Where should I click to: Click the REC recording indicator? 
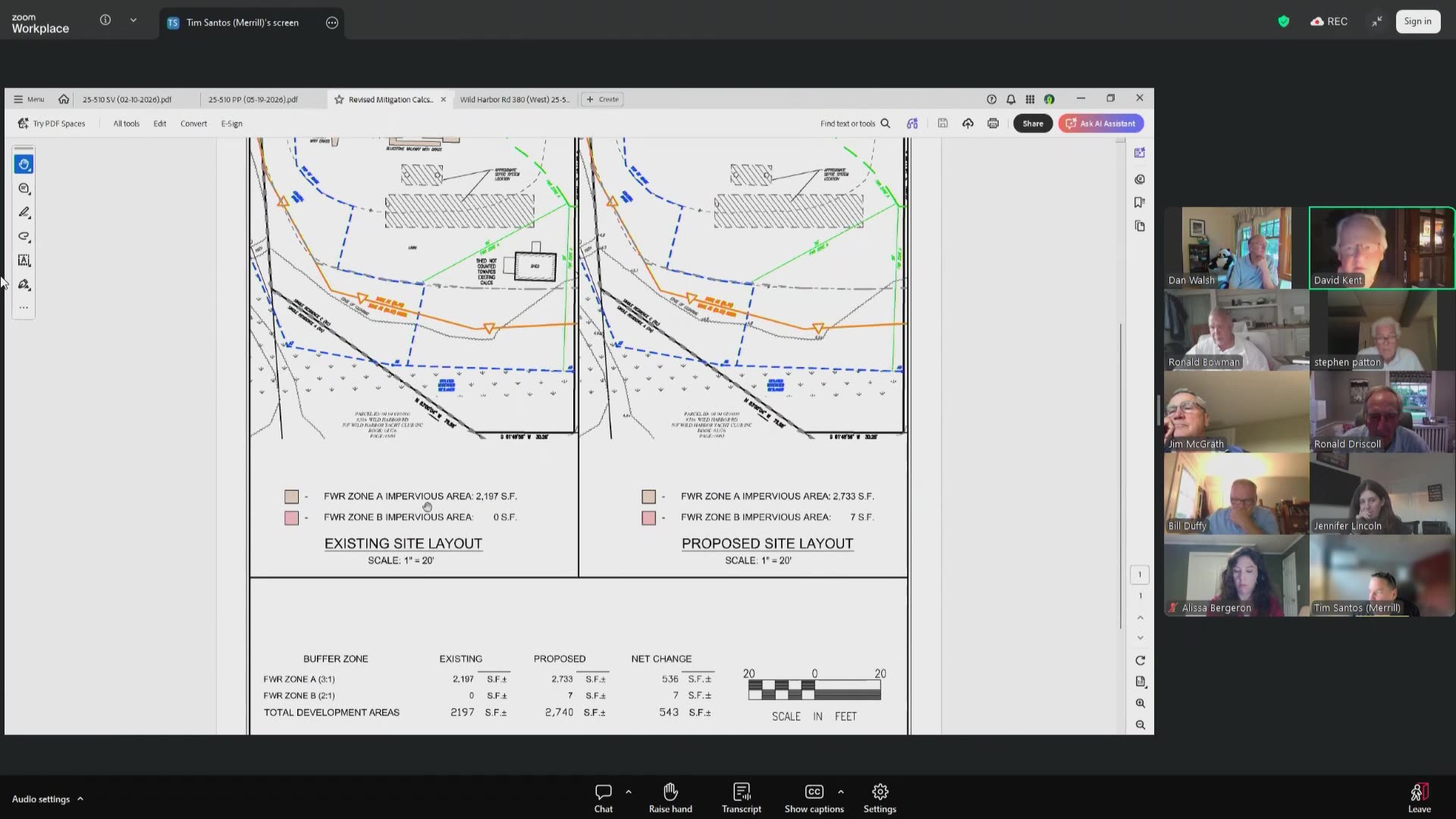[x=1329, y=21]
